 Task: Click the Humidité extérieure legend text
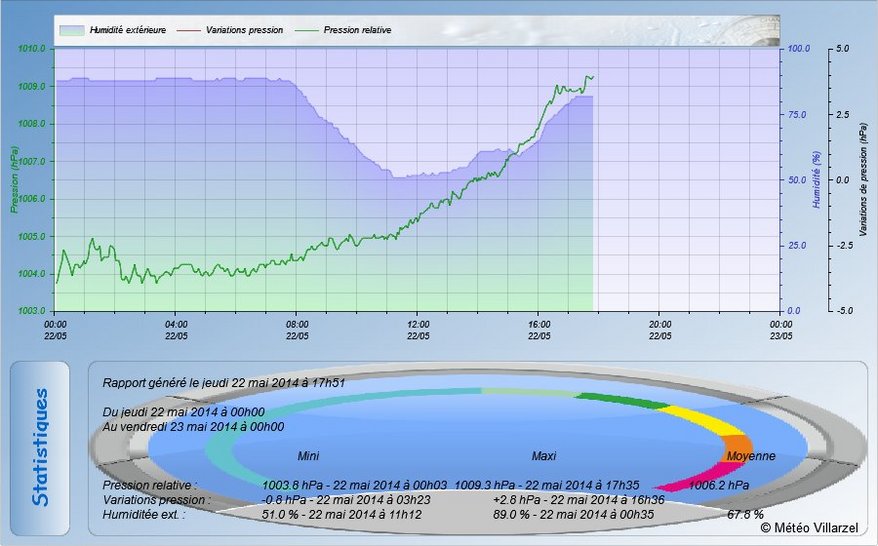pyautogui.click(x=128, y=30)
